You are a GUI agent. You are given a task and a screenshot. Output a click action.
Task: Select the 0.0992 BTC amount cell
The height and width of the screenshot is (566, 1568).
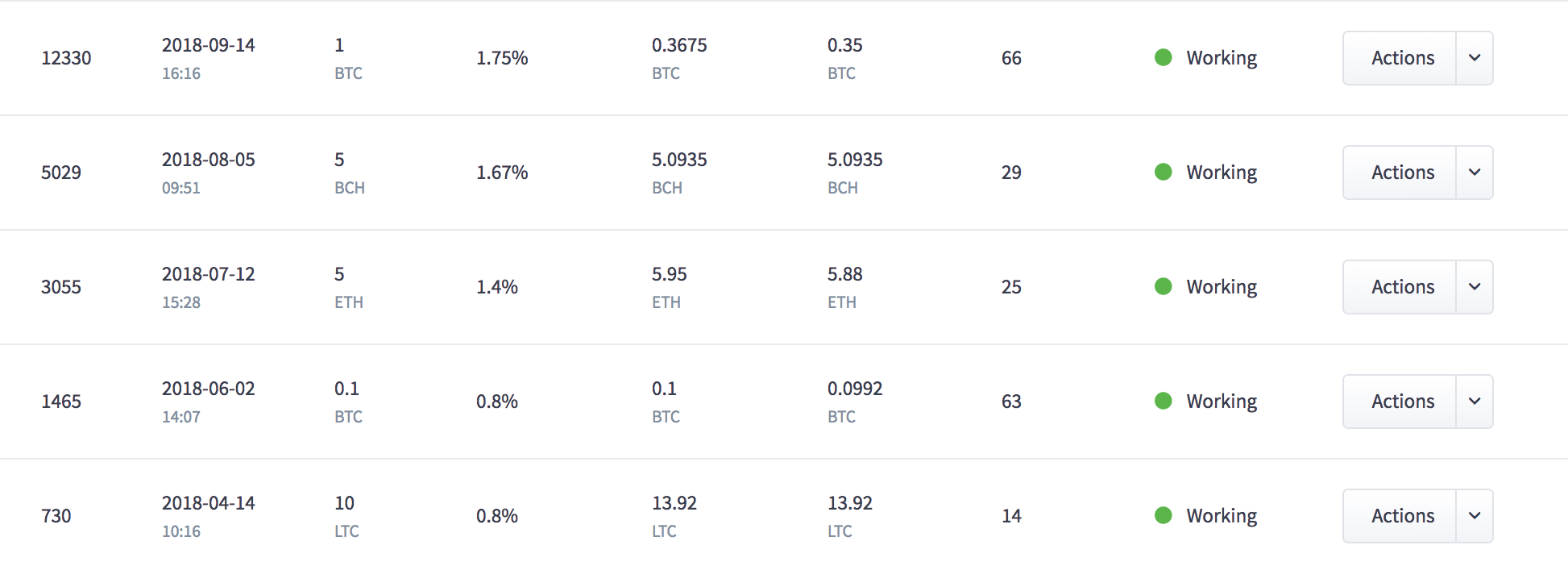pos(855,402)
